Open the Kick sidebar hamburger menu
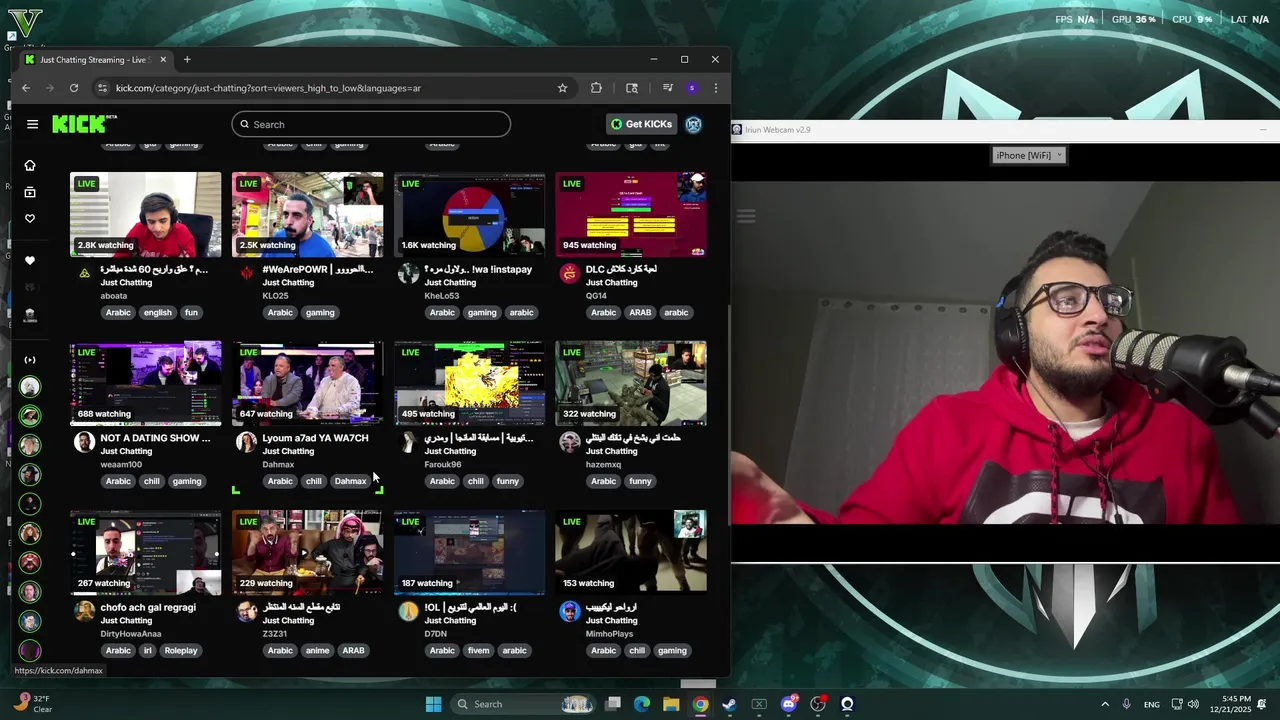The width and height of the screenshot is (1280, 720). click(x=32, y=124)
